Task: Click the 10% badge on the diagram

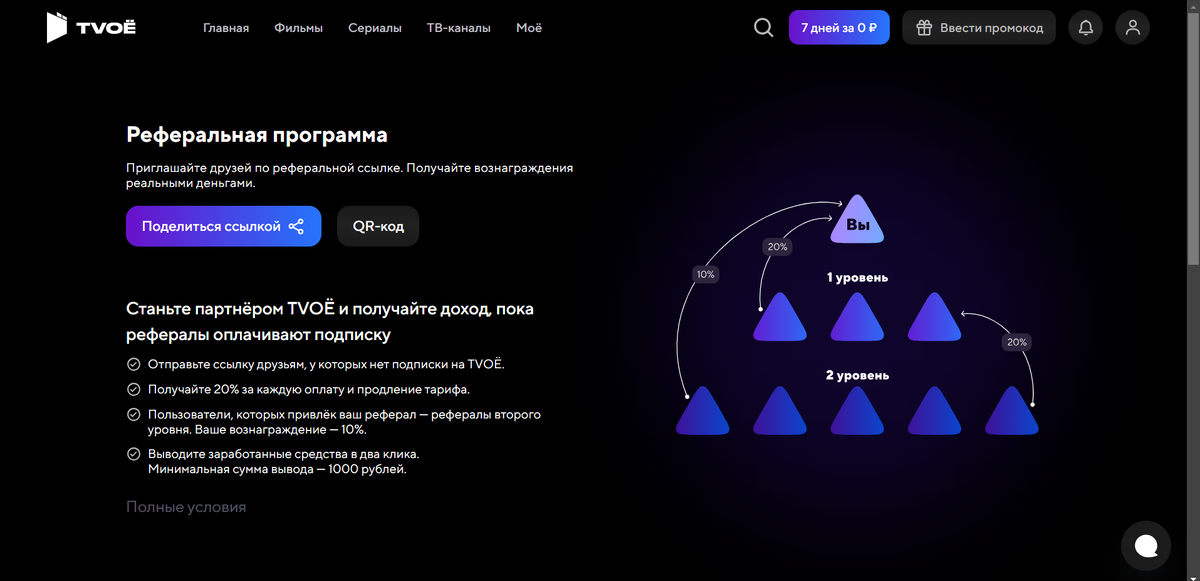Action: 705,272
